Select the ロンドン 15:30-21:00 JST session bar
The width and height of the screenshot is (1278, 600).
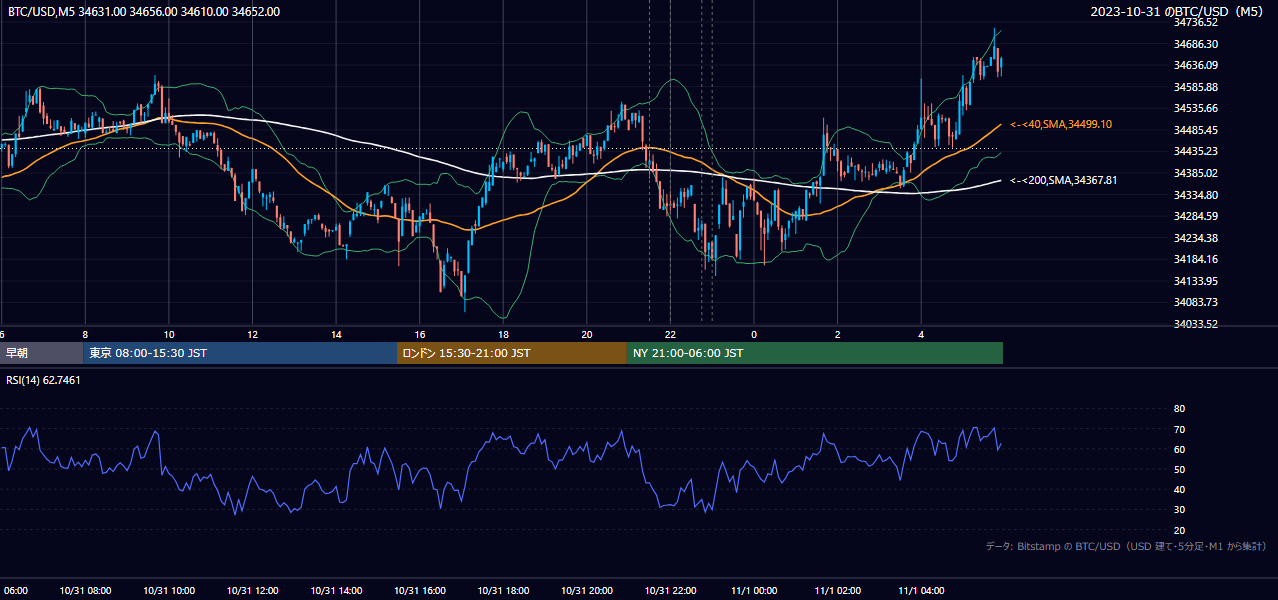(x=512, y=353)
